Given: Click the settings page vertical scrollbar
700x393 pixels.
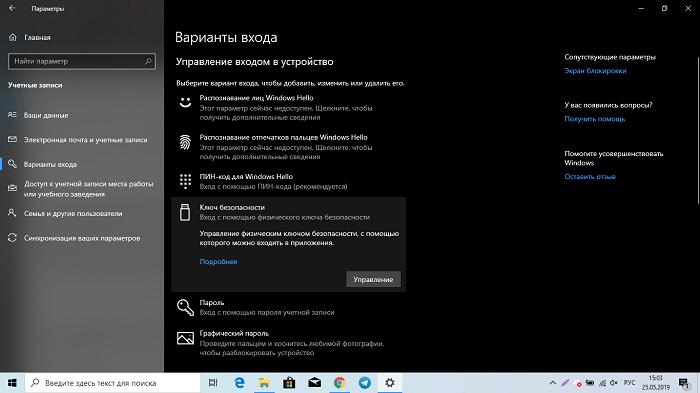Looking at the screenshot, I should (698, 130).
